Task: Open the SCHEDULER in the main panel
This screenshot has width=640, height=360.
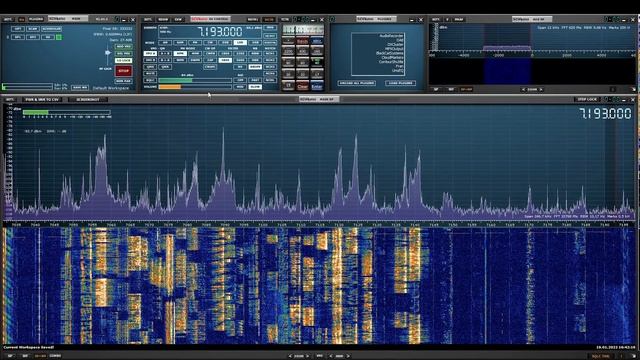Action: click(x=51, y=29)
